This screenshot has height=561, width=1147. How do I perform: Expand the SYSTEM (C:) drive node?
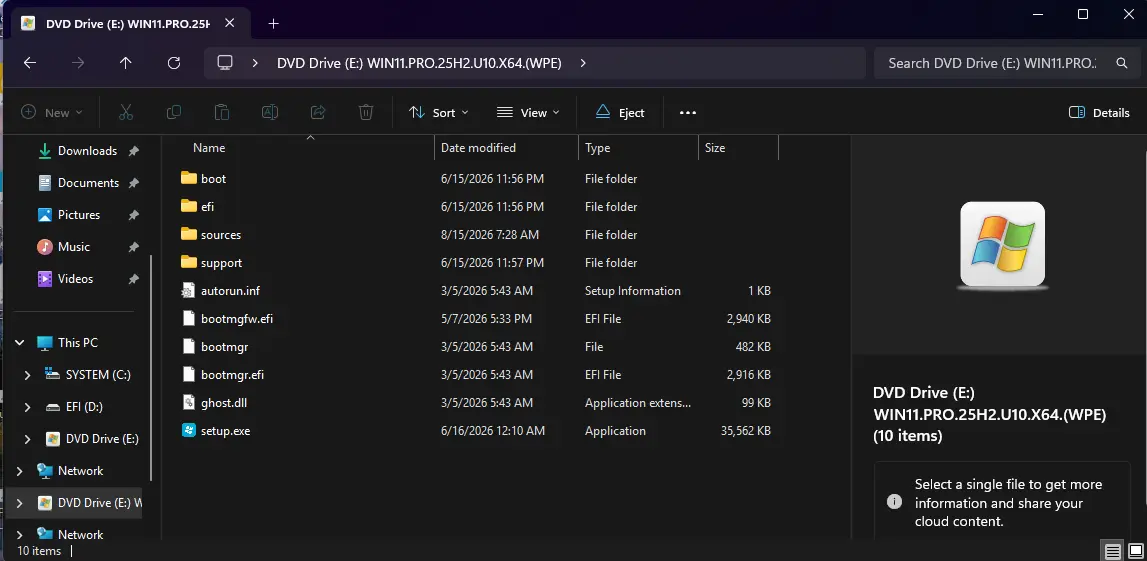point(28,374)
